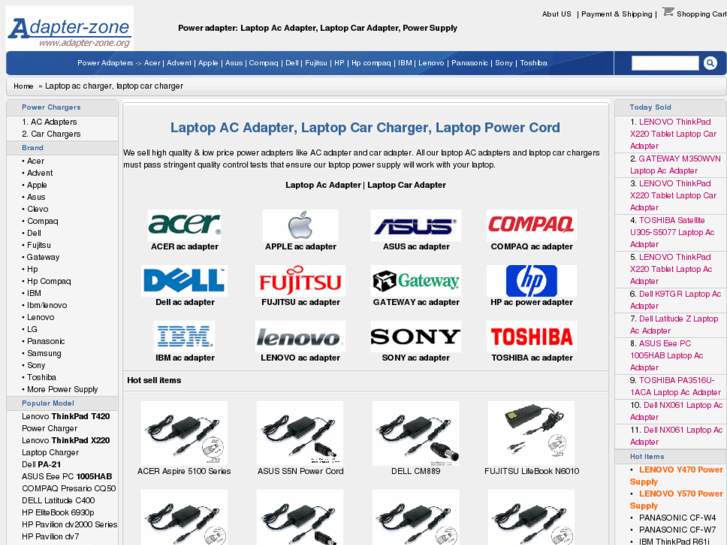Choose Ibm/lenovo in the Brand sidebar
Screen dimensions: 727x545
point(47,305)
